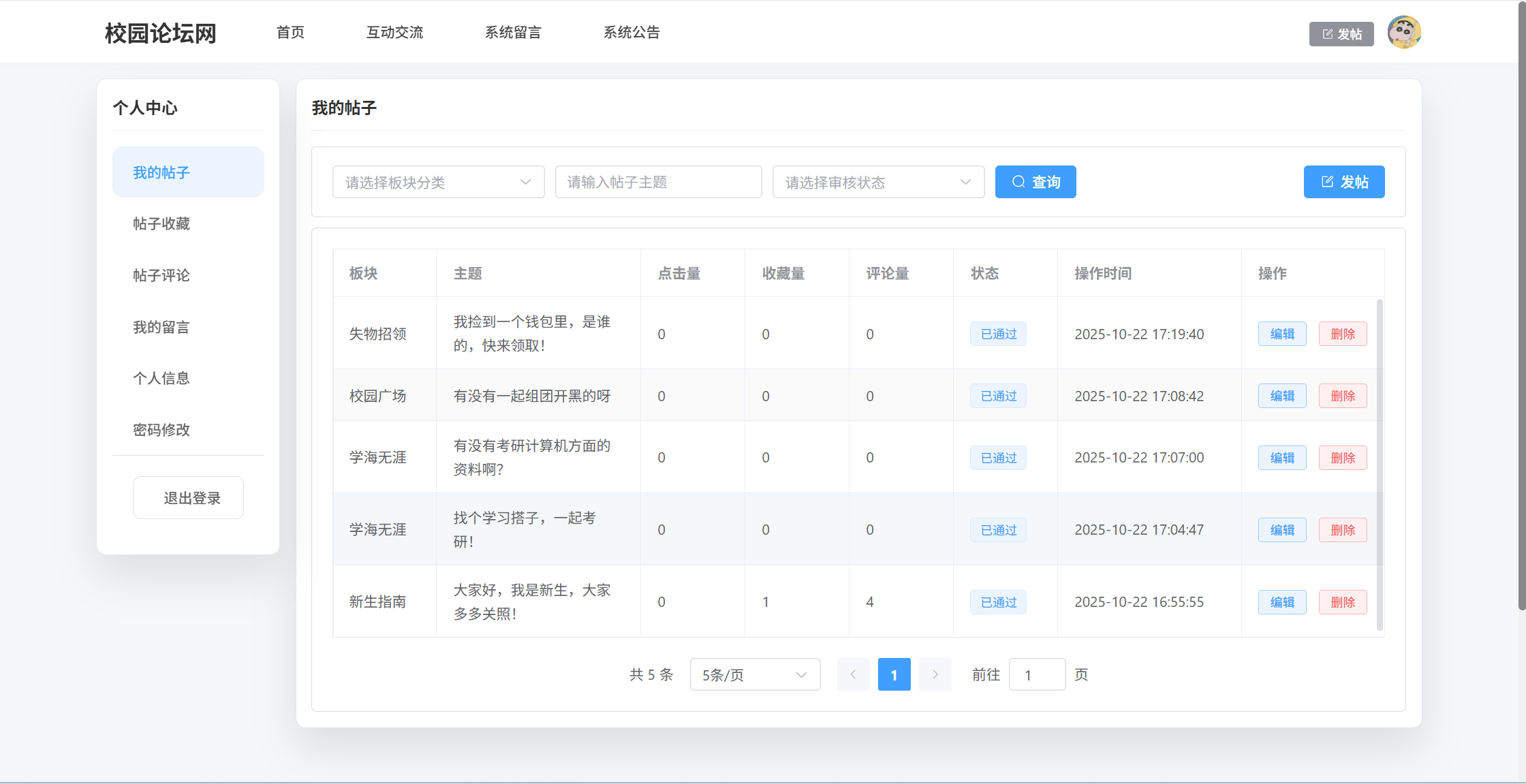Click the table's vertical scrollbar

point(1380,463)
